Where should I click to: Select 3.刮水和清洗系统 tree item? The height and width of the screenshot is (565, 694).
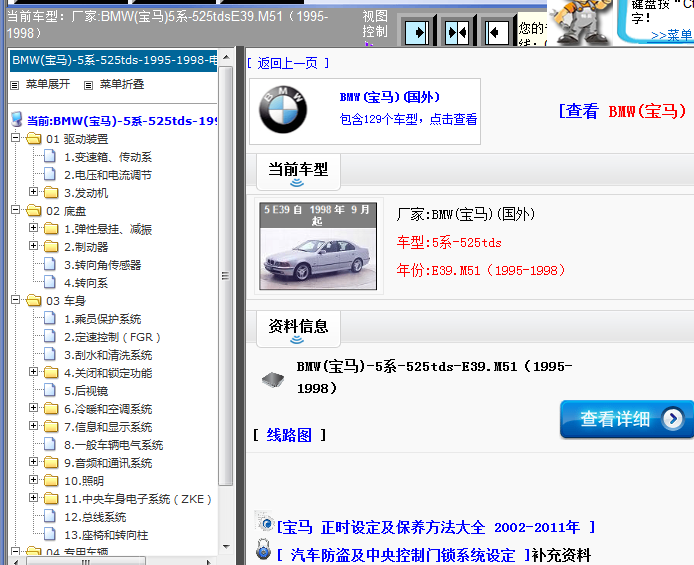coord(108,355)
